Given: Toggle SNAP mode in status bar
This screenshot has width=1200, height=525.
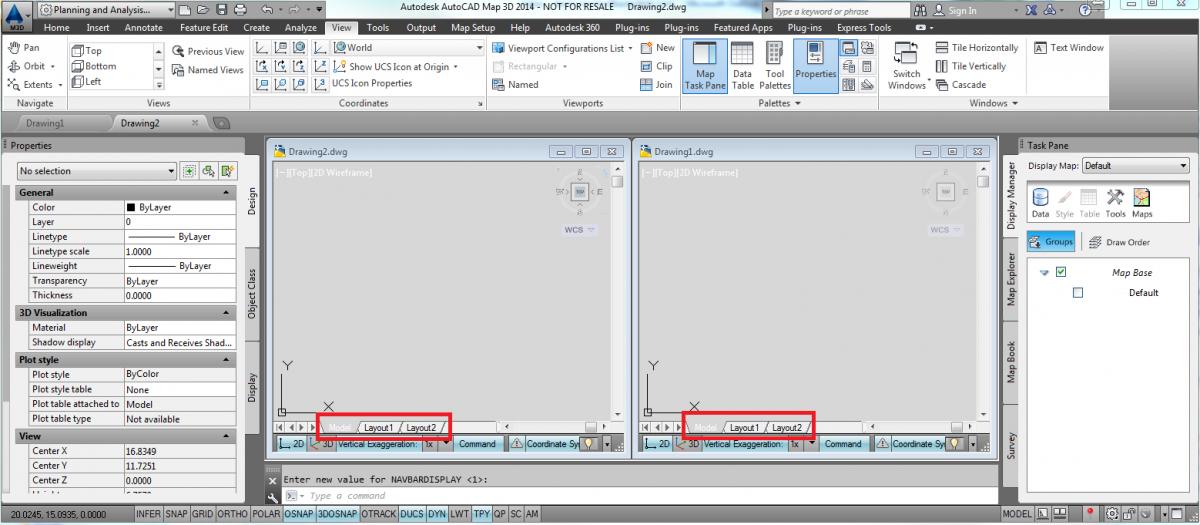Looking at the screenshot, I should click(176, 514).
